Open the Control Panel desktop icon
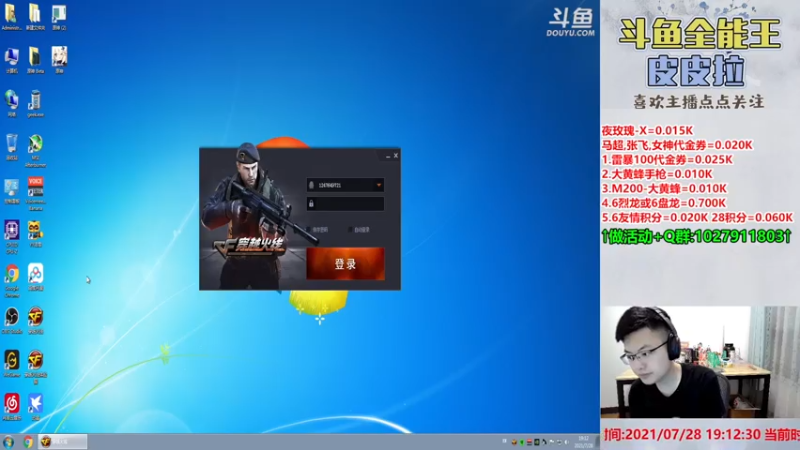 [x=11, y=191]
